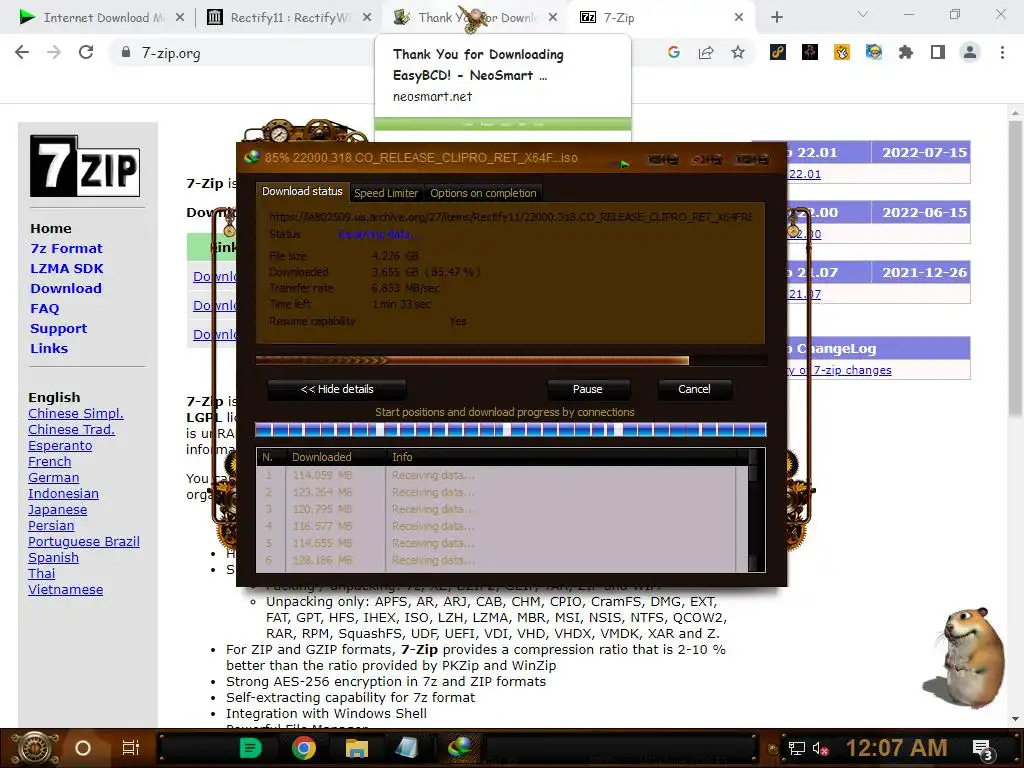Viewport: 1024px width, 768px height.
Task: Open the infinity-symbol extension icon
Action: point(777,52)
